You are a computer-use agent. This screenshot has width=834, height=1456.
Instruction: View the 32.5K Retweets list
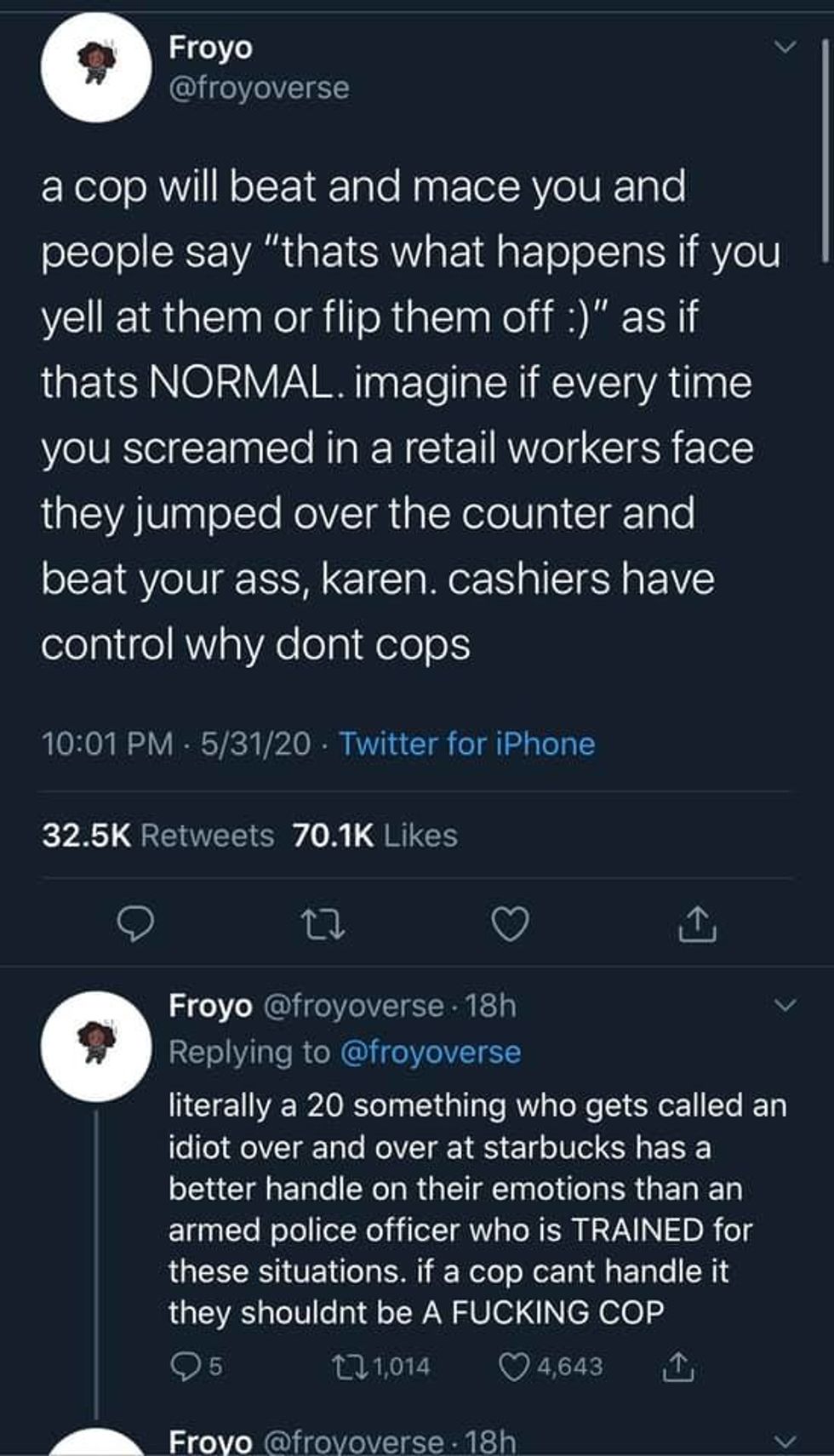(x=158, y=836)
